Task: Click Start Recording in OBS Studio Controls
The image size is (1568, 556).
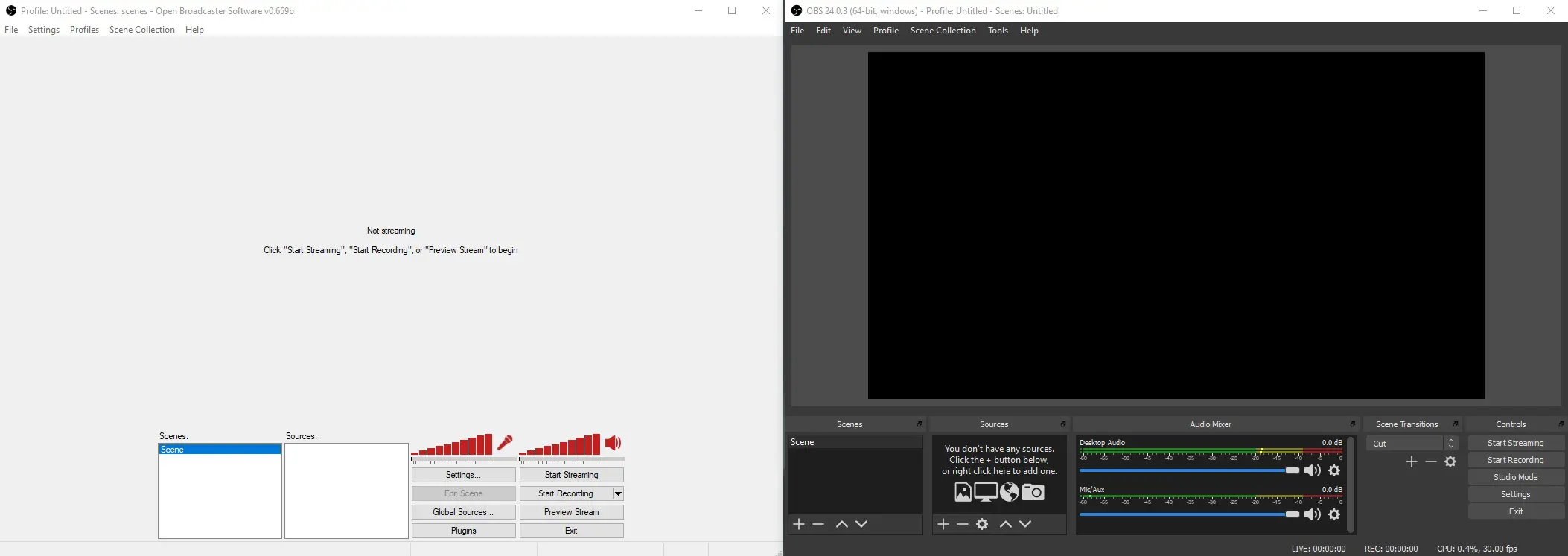Action: pyautogui.click(x=1516, y=460)
